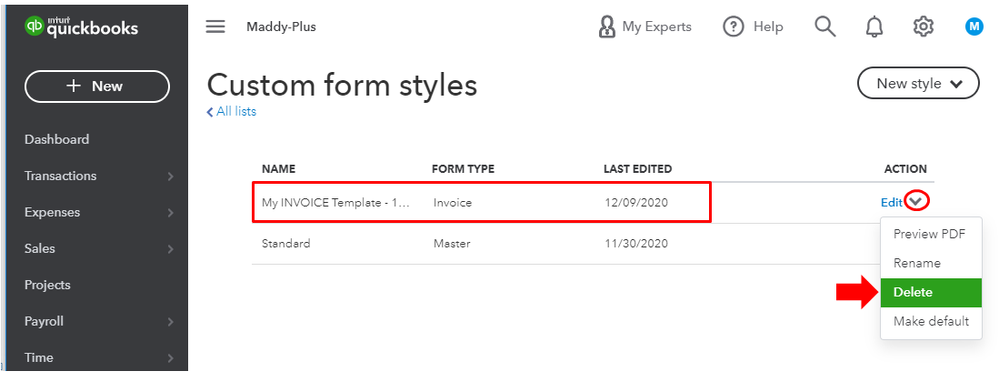The image size is (999, 373).
Task: Click the hamburger menu icon
Action: (215, 27)
